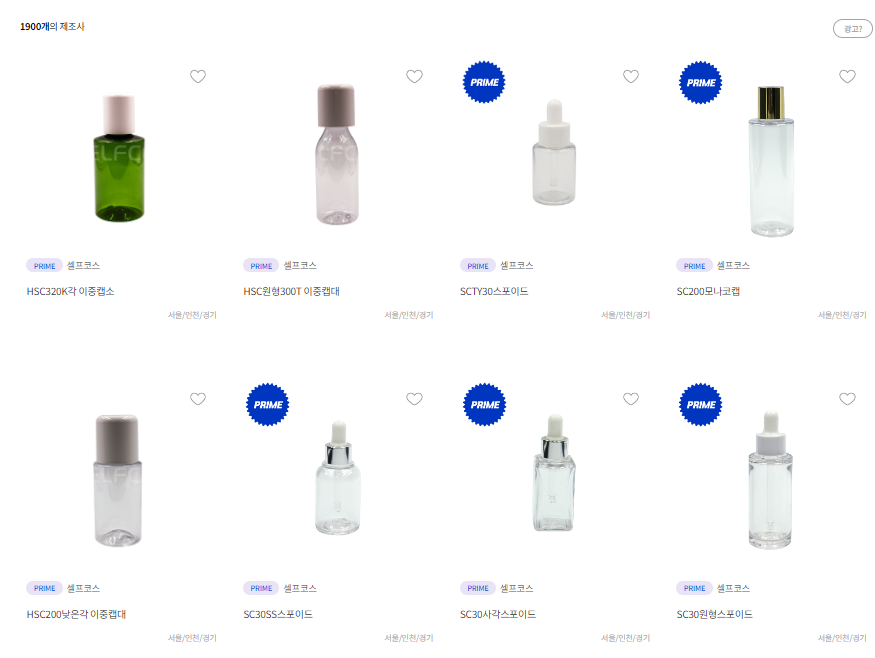
Task: Click the PRIME seal badge on SC200모나코캡
Action: coord(700,83)
